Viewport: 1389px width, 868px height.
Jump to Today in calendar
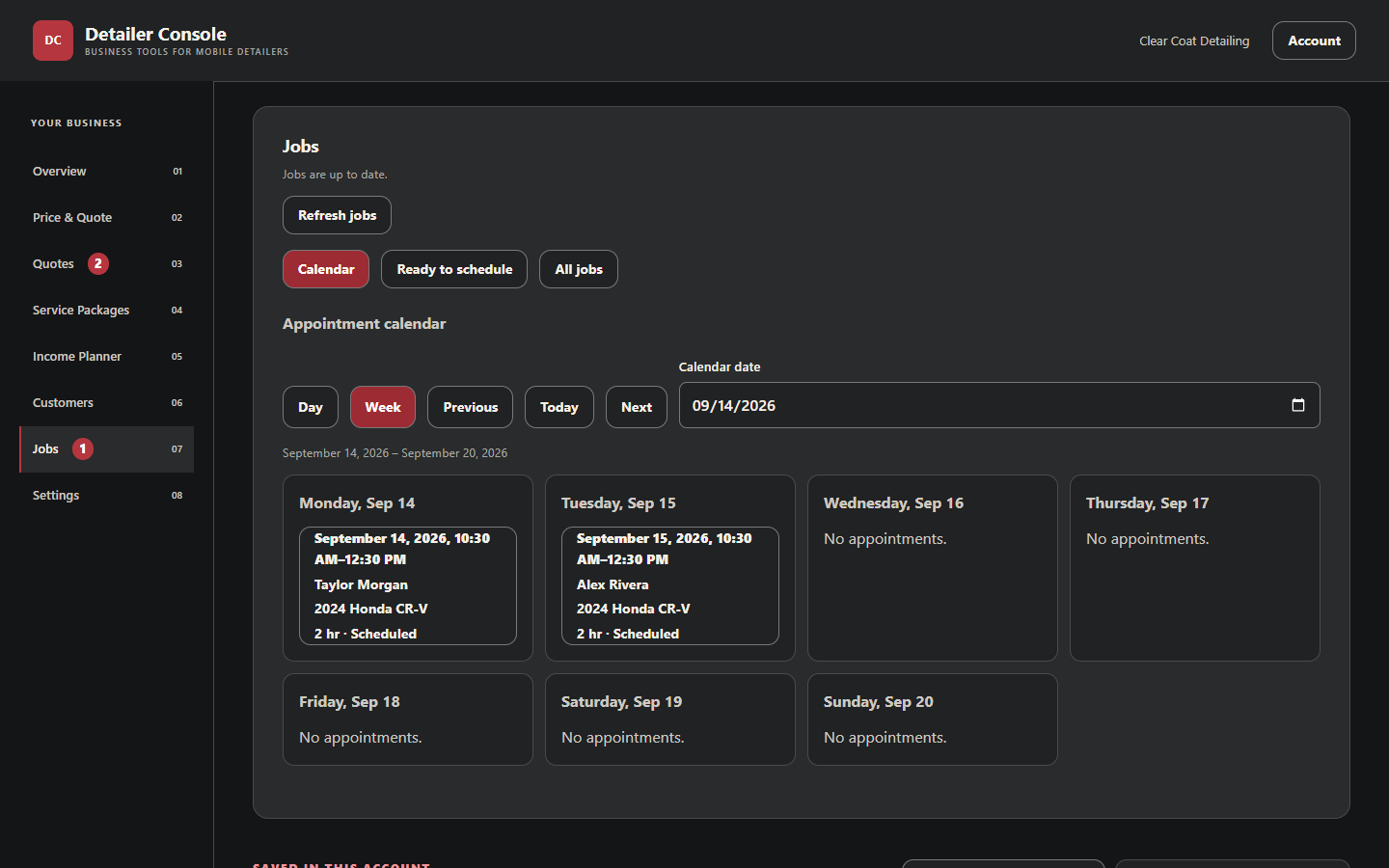click(x=559, y=407)
